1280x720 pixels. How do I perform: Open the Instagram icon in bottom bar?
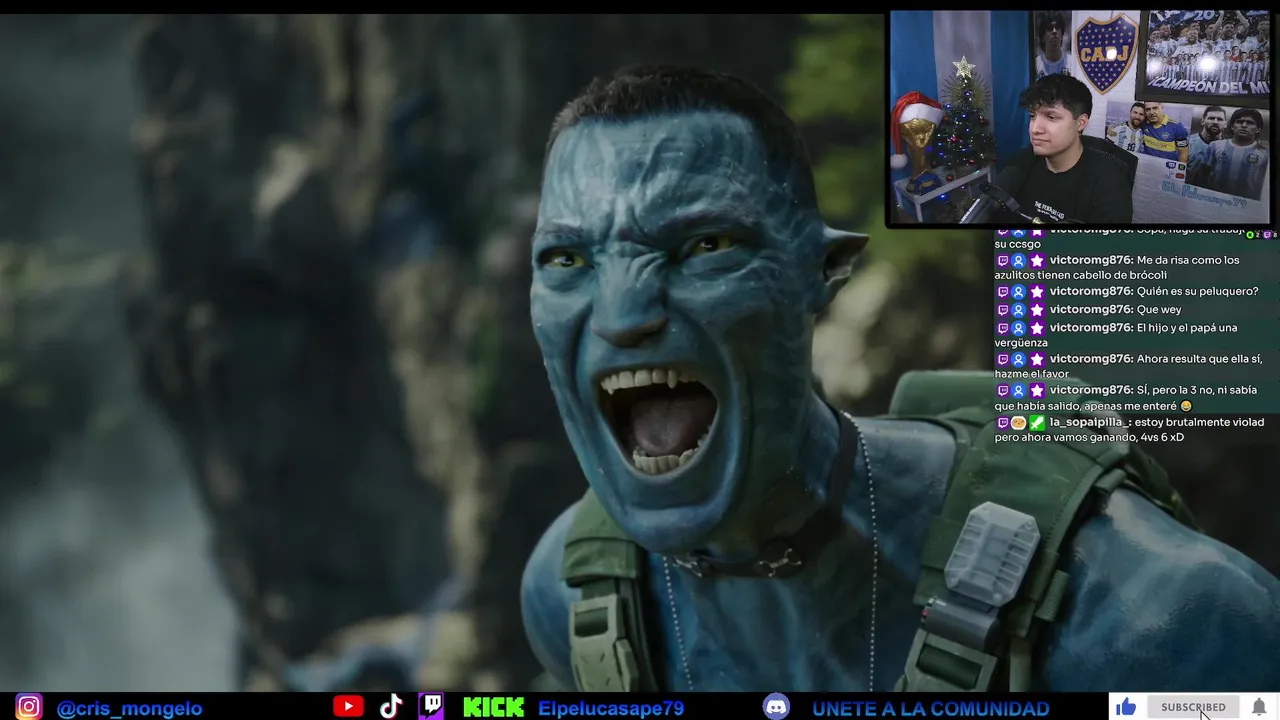click(29, 707)
